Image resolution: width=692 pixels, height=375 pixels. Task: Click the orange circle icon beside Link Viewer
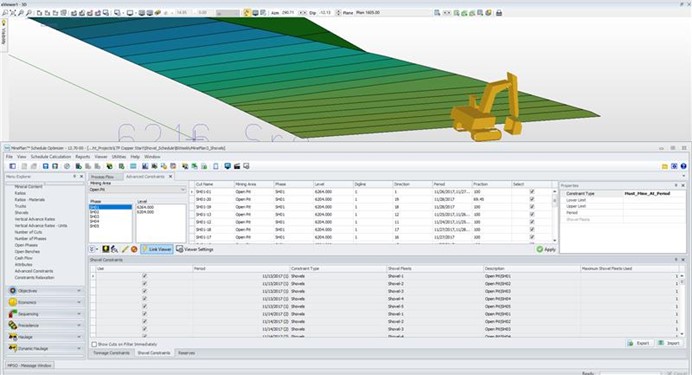click(x=134, y=249)
